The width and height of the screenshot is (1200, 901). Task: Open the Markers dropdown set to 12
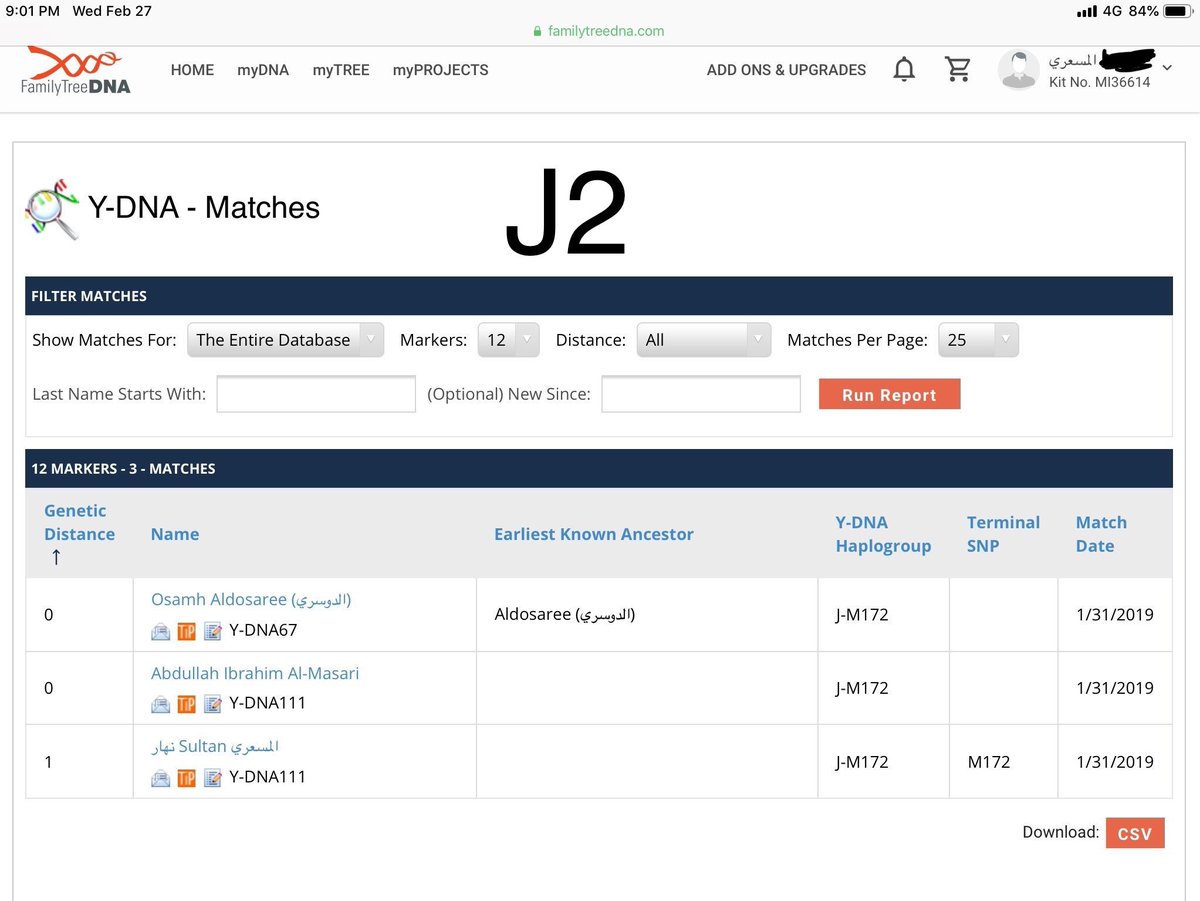click(509, 340)
